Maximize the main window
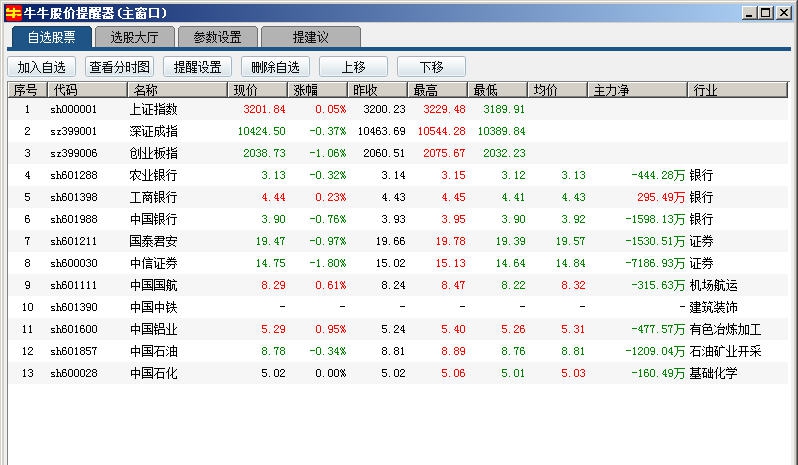798x465 pixels. pyautogui.click(x=765, y=13)
